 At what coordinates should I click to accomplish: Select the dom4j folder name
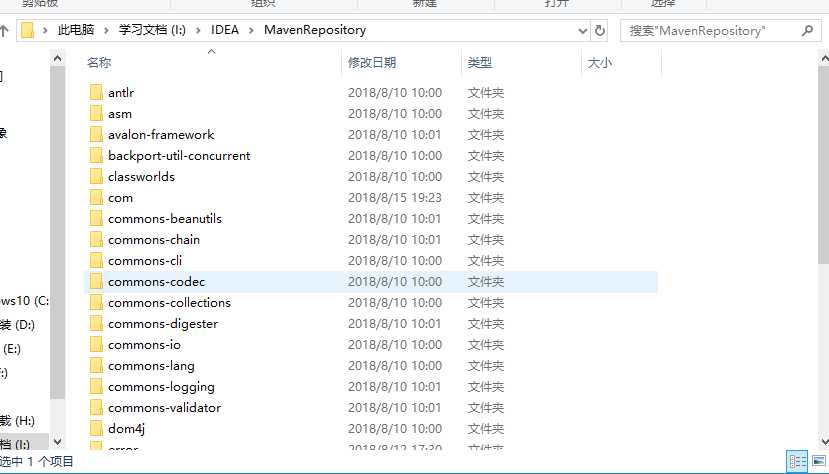point(126,429)
